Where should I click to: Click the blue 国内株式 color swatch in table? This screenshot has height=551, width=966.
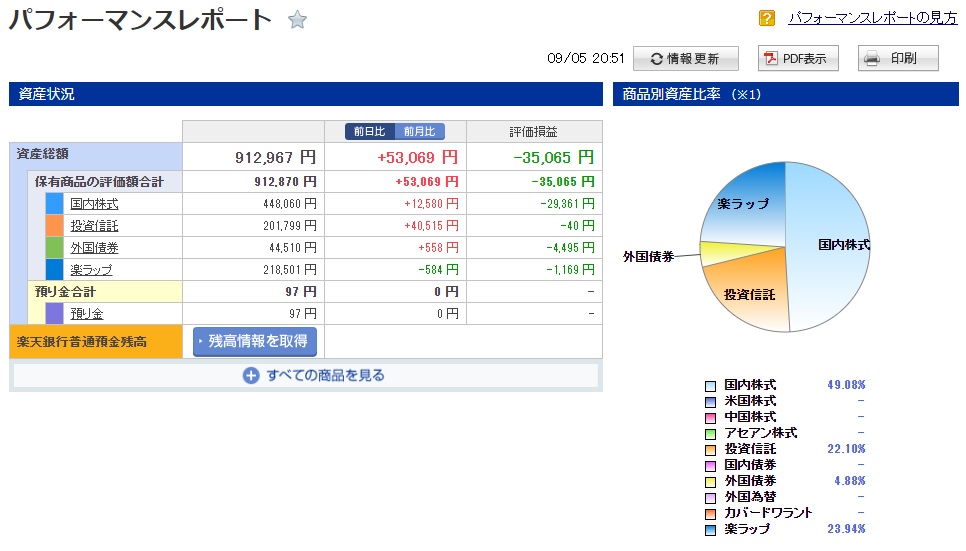[54, 204]
